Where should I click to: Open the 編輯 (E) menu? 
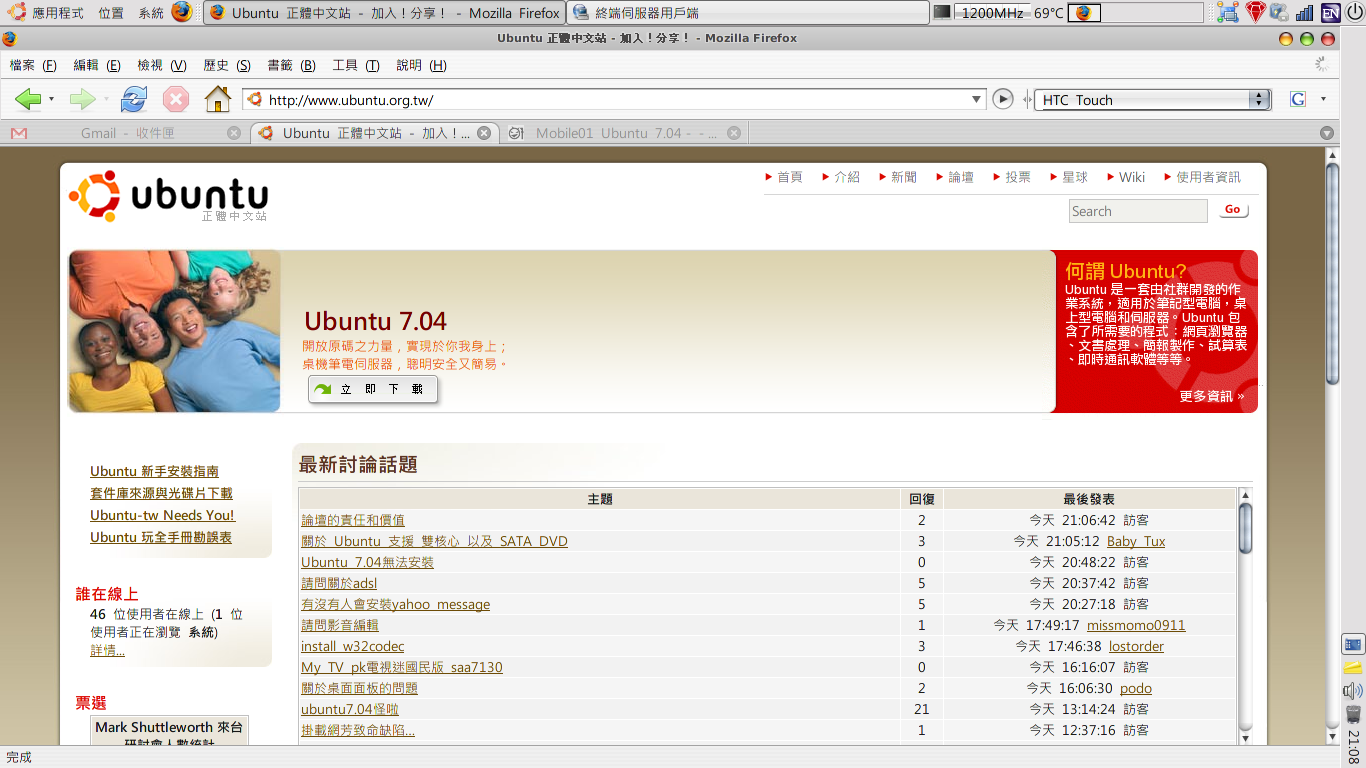click(x=97, y=65)
